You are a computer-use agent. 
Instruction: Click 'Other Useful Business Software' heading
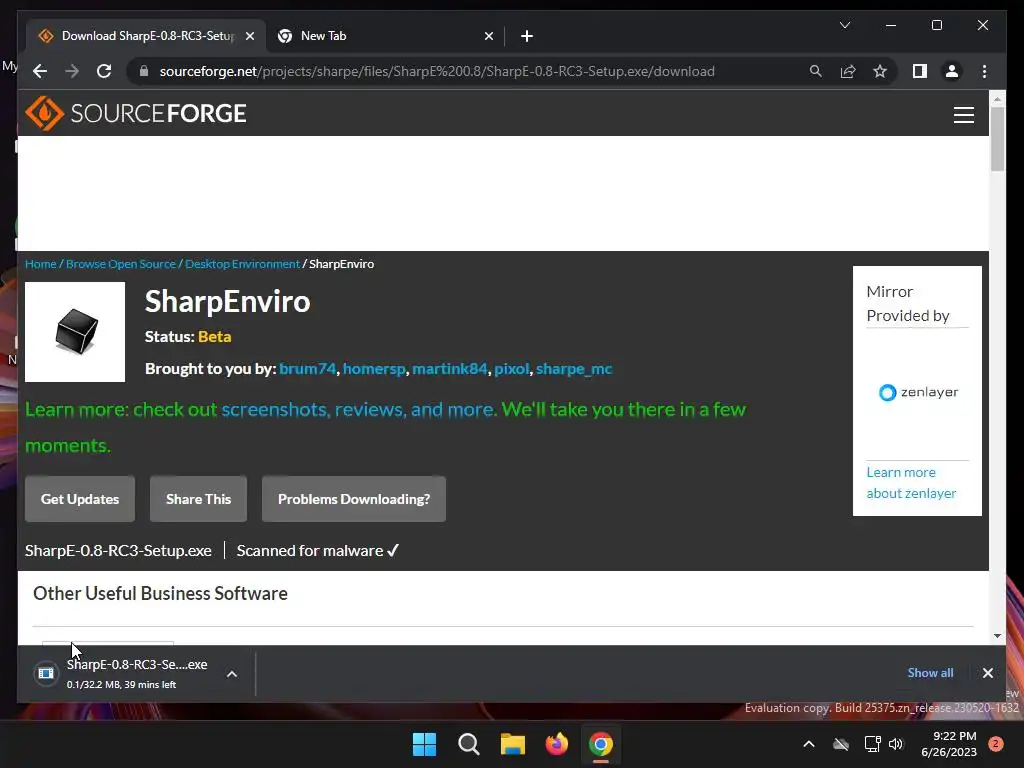click(x=160, y=593)
